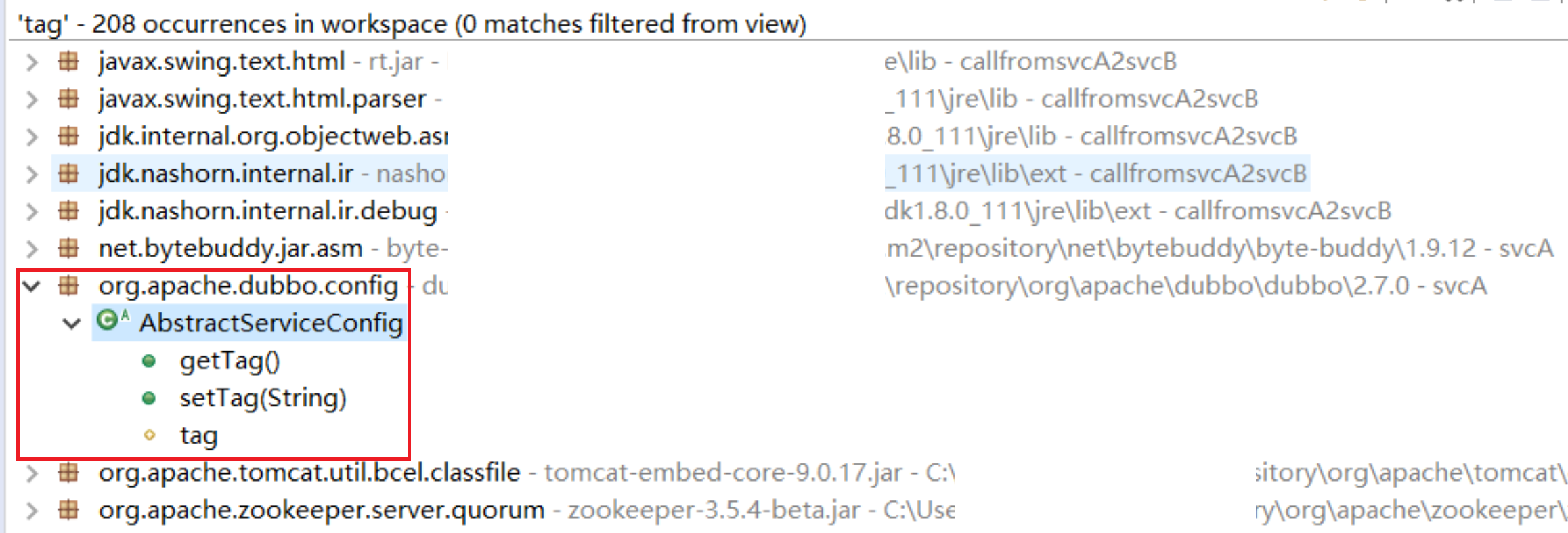This screenshot has width=1568, height=533.
Task: Expand jdk.internal.org.objectweb package node
Action: coord(31,137)
